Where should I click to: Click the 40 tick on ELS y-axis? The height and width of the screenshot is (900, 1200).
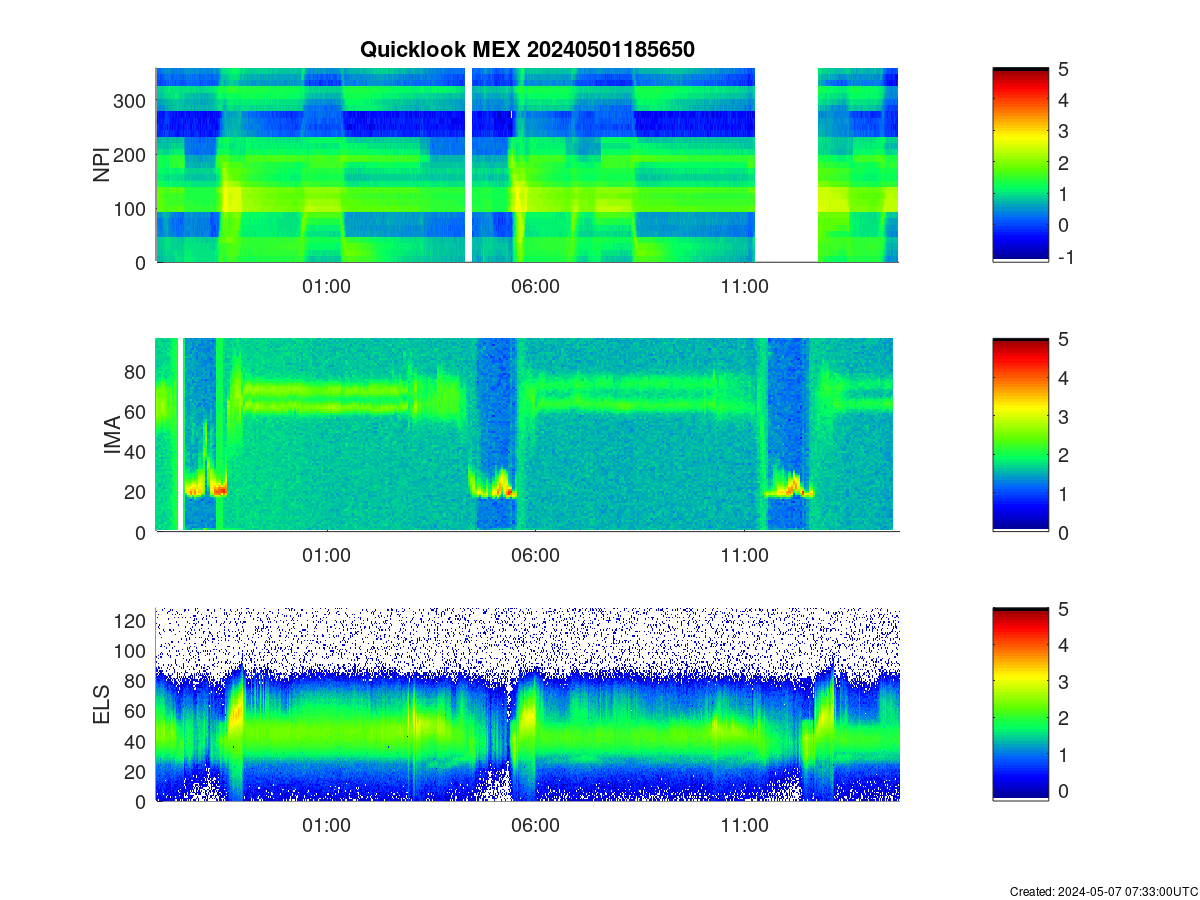(136, 741)
